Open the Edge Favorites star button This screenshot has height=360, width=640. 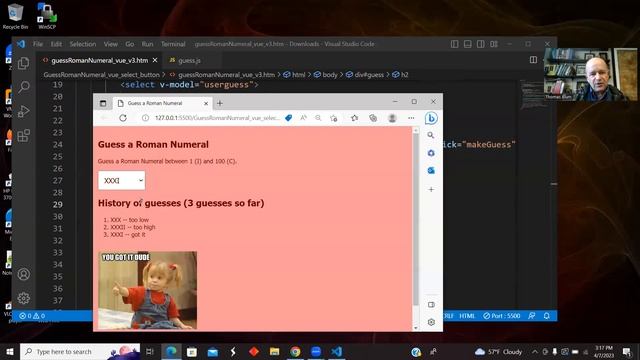354,118
